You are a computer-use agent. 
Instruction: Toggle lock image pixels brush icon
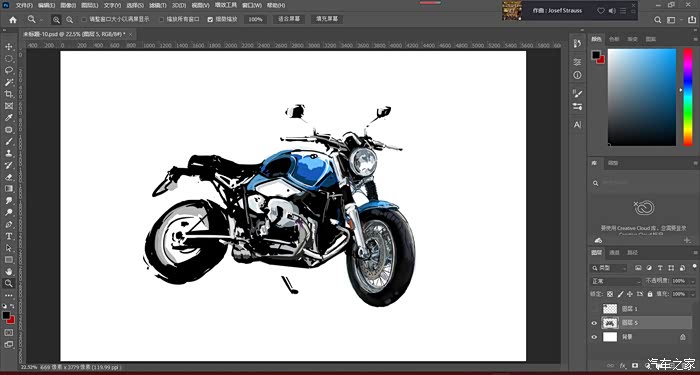coord(620,294)
